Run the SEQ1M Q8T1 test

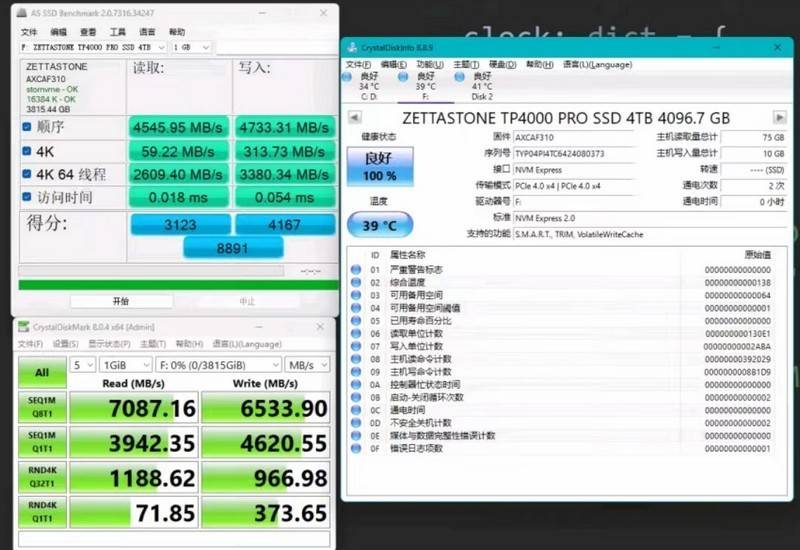coord(42,407)
